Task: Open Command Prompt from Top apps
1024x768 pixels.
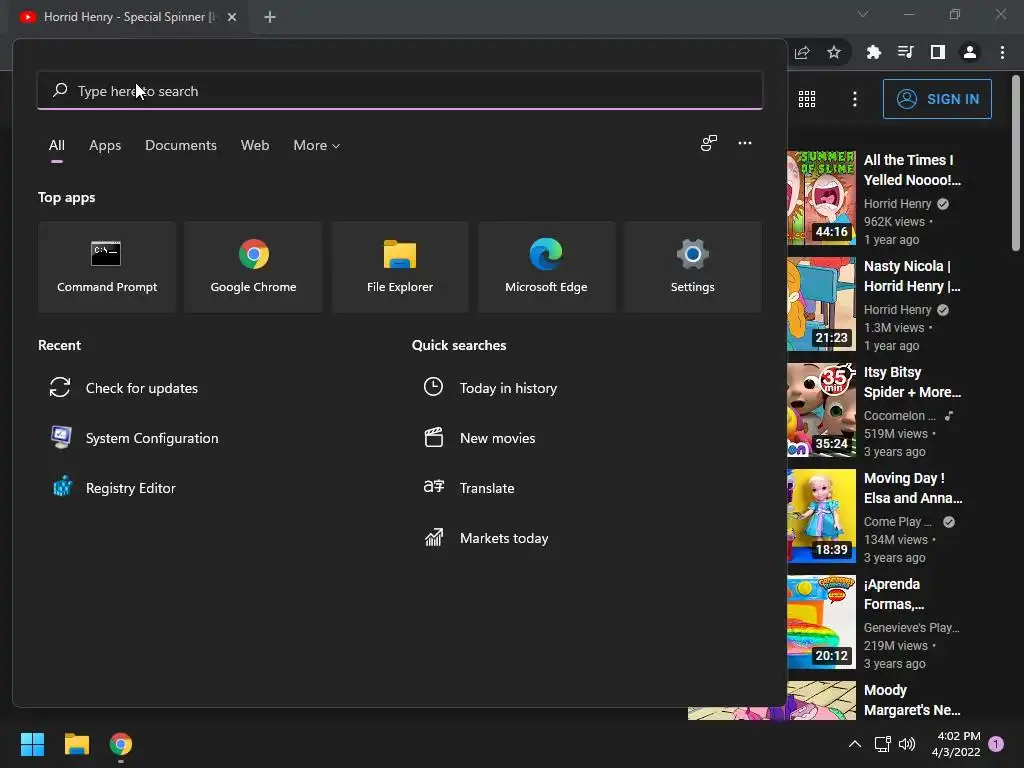Action: (x=107, y=266)
